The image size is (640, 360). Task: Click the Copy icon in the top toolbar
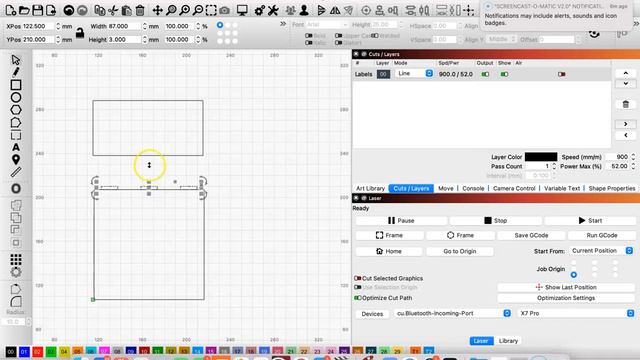click(x=99, y=10)
